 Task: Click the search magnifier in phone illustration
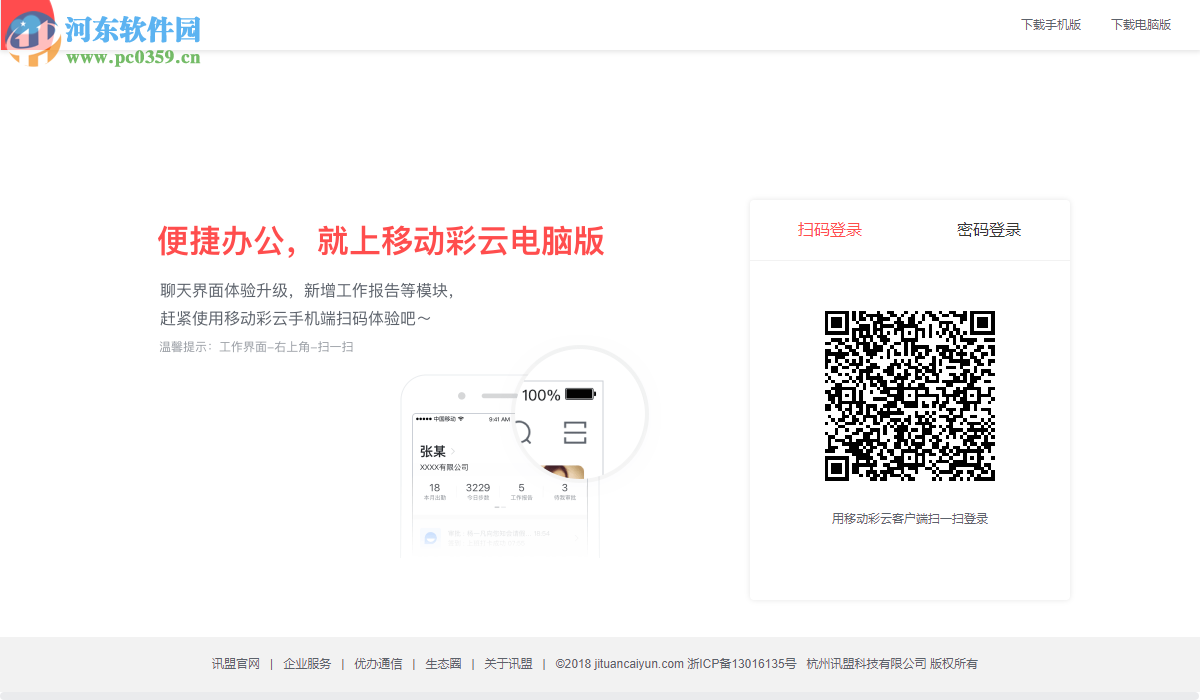click(522, 432)
